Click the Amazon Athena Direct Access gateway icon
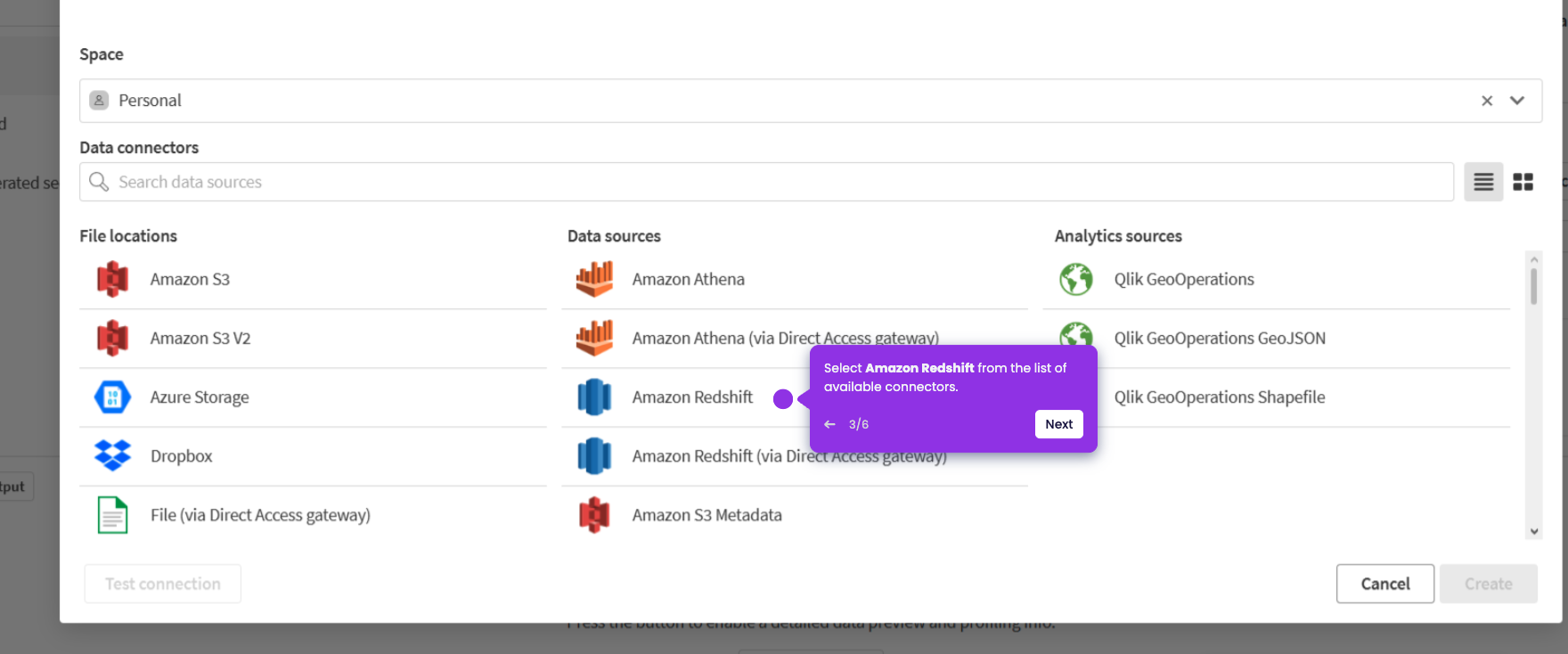The width and height of the screenshot is (1568, 654). point(594,338)
